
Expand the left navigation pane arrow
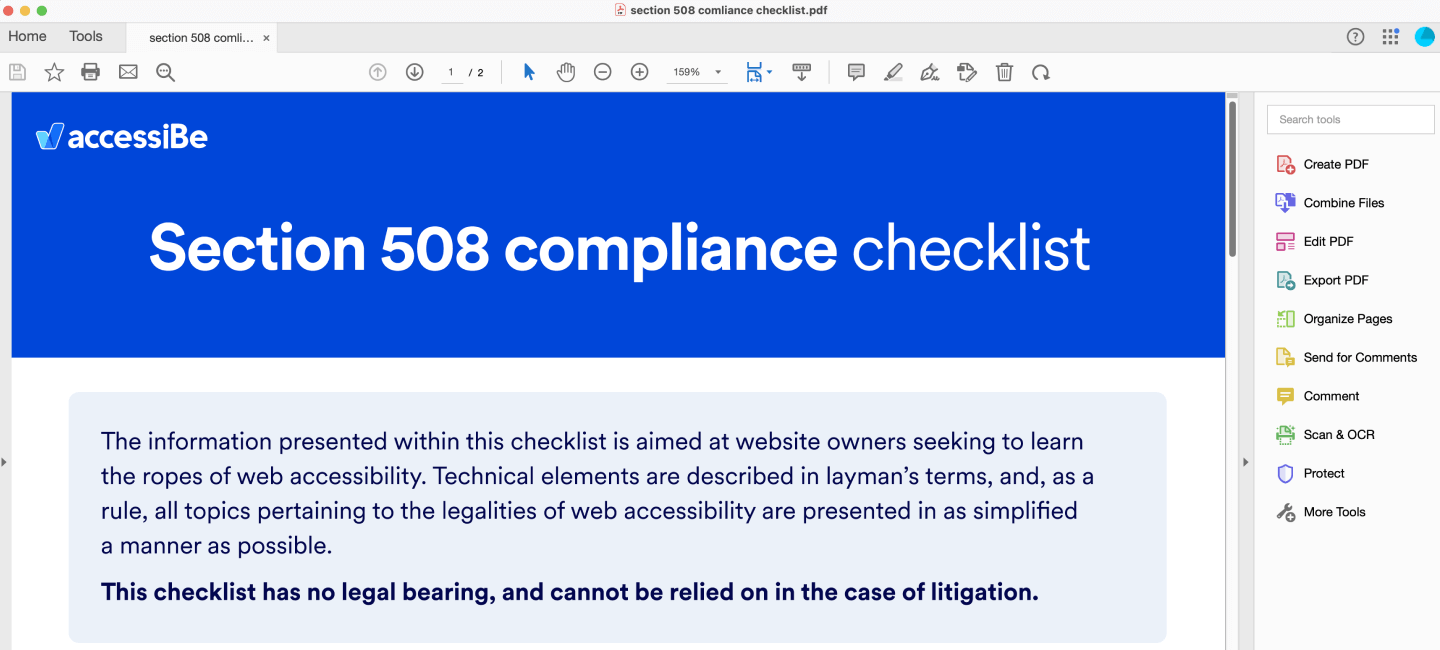pos(4,462)
